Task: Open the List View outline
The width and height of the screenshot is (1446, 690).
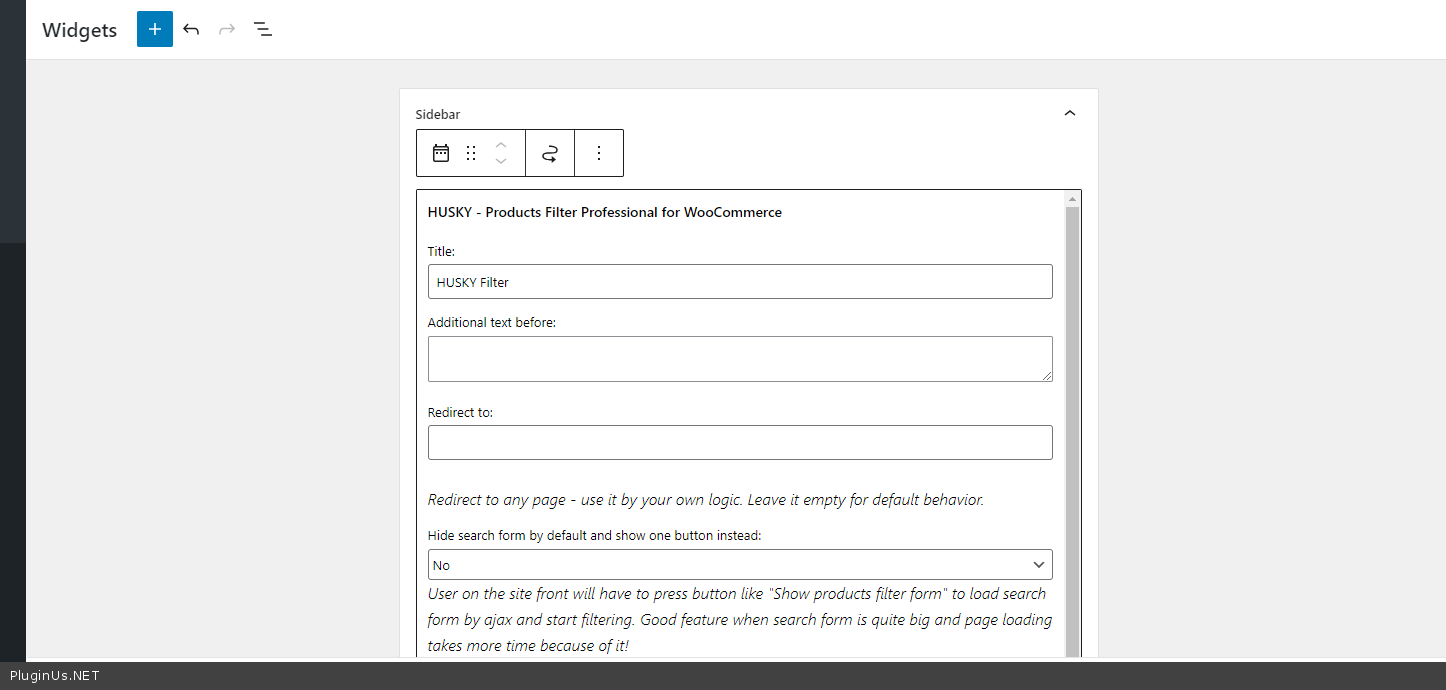Action: (x=263, y=29)
